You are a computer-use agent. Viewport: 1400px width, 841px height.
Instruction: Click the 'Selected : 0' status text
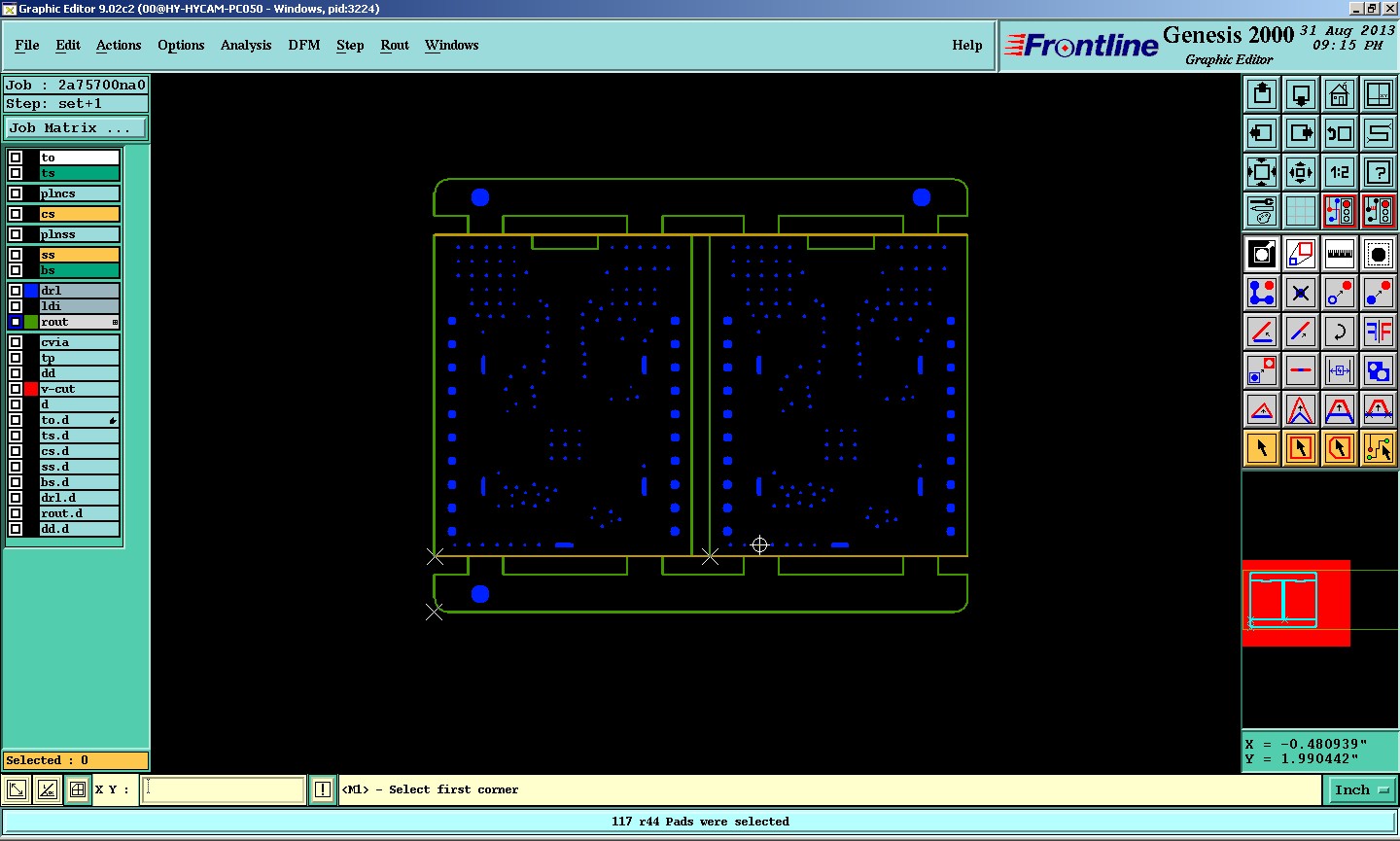tap(48, 760)
